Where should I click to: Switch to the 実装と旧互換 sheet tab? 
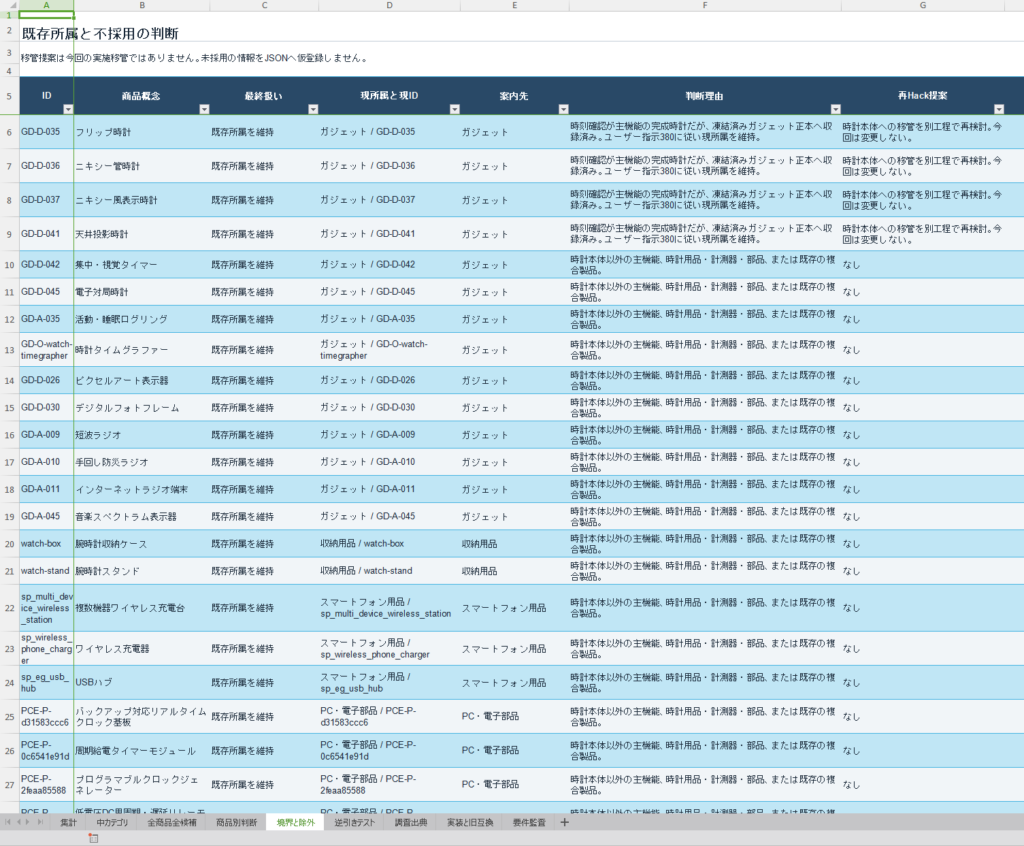[470, 822]
